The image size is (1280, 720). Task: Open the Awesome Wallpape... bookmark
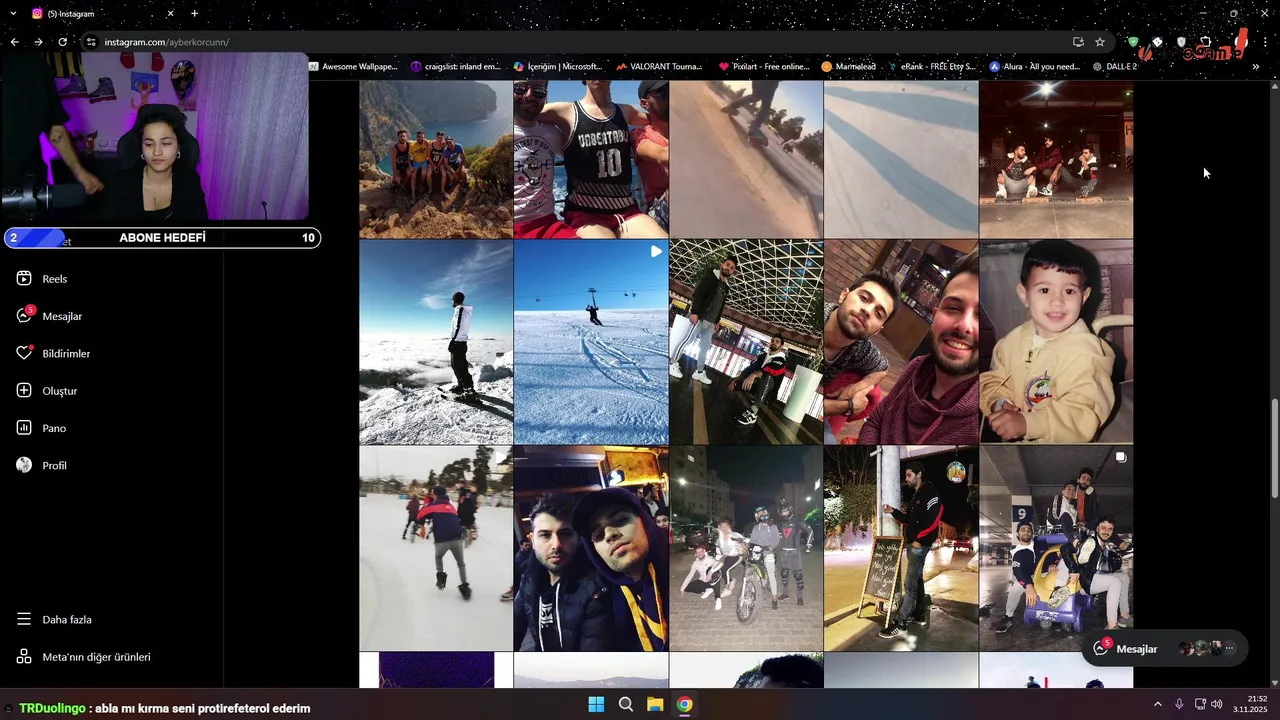[x=353, y=67]
